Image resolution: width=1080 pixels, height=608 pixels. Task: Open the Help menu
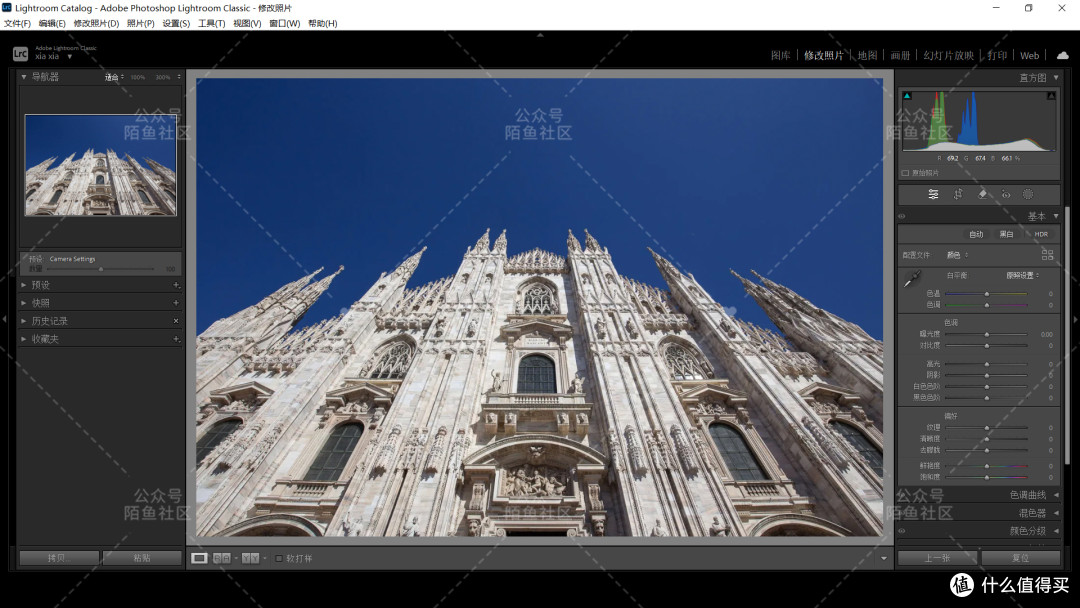coord(323,23)
